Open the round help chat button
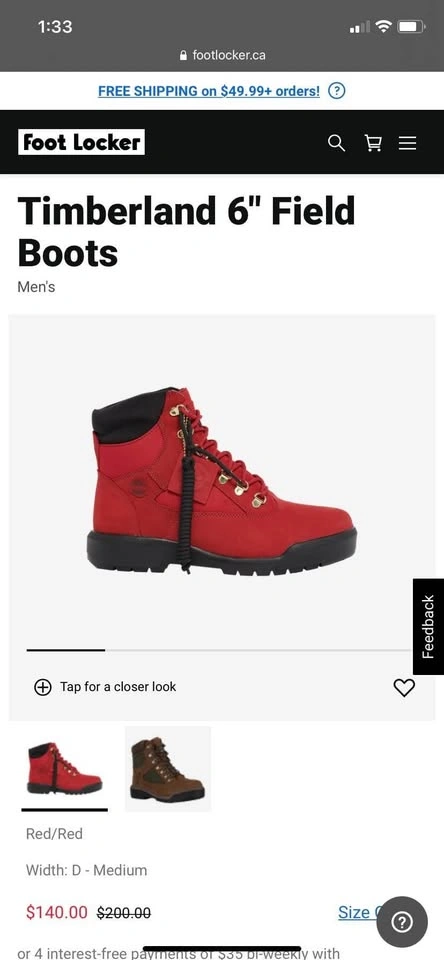This screenshot has height=960, width=444. [402, 922]
